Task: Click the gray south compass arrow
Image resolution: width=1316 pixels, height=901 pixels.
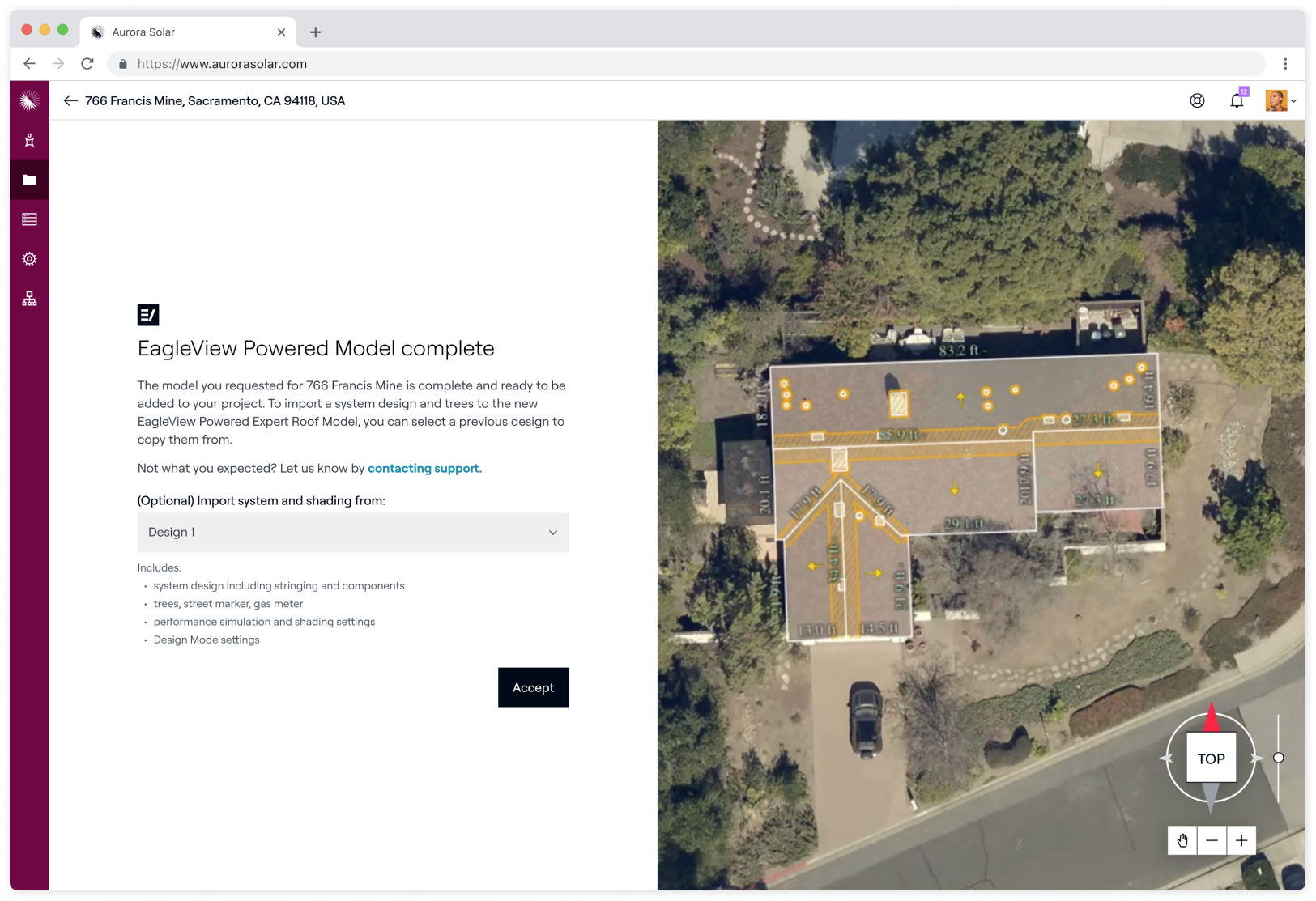Action: coord(1211,798)
